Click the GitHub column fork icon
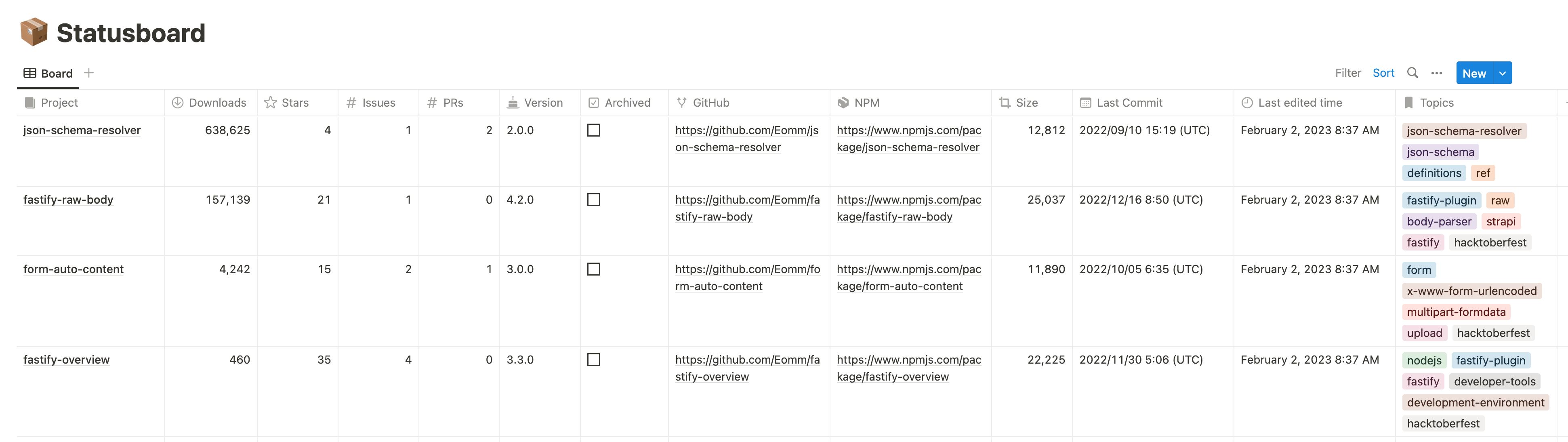This screenshot has height=442, width=1568. [682, 103]
